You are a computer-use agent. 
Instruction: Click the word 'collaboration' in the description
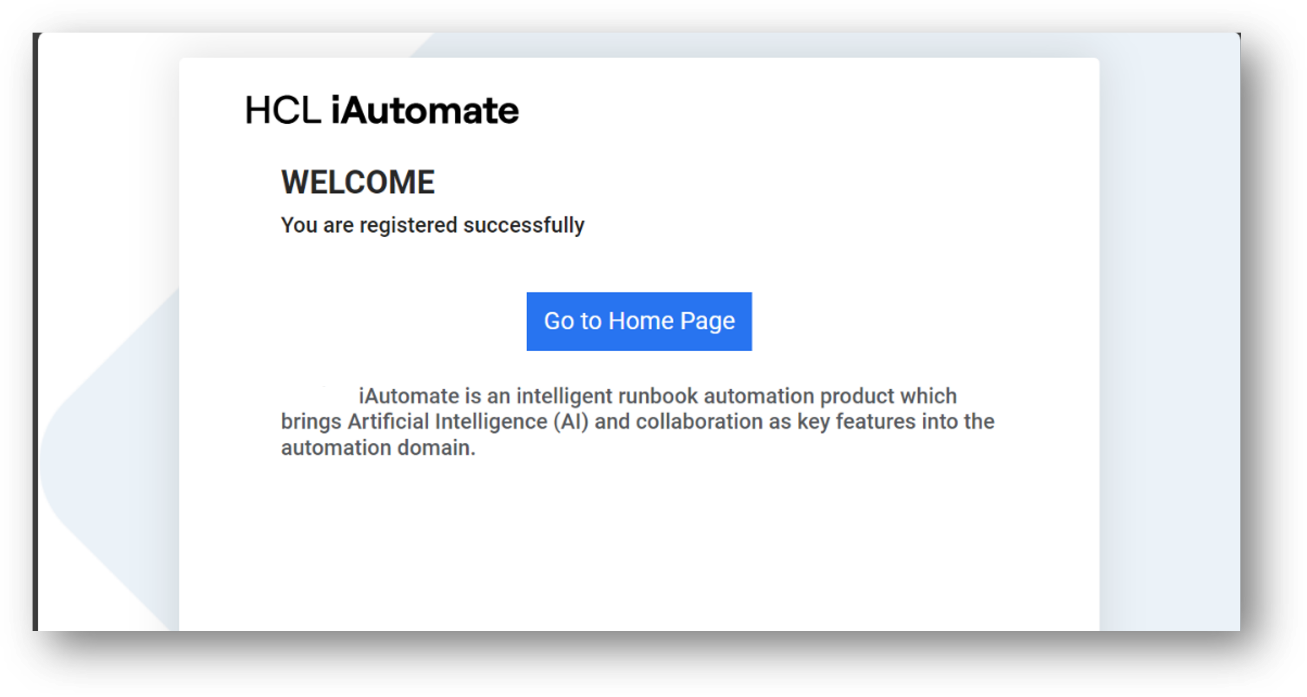(x=699, y=422)
